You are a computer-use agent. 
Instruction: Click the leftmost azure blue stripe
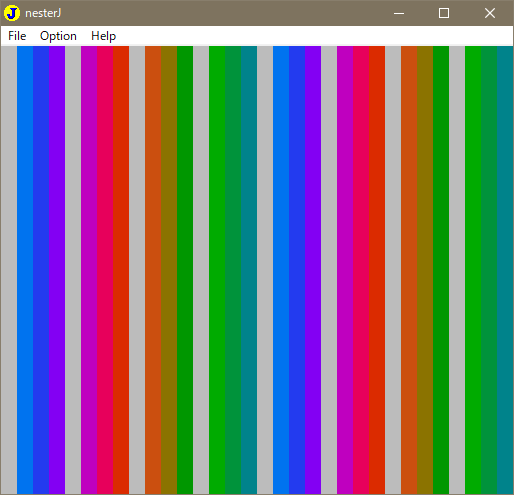(25, 270)
